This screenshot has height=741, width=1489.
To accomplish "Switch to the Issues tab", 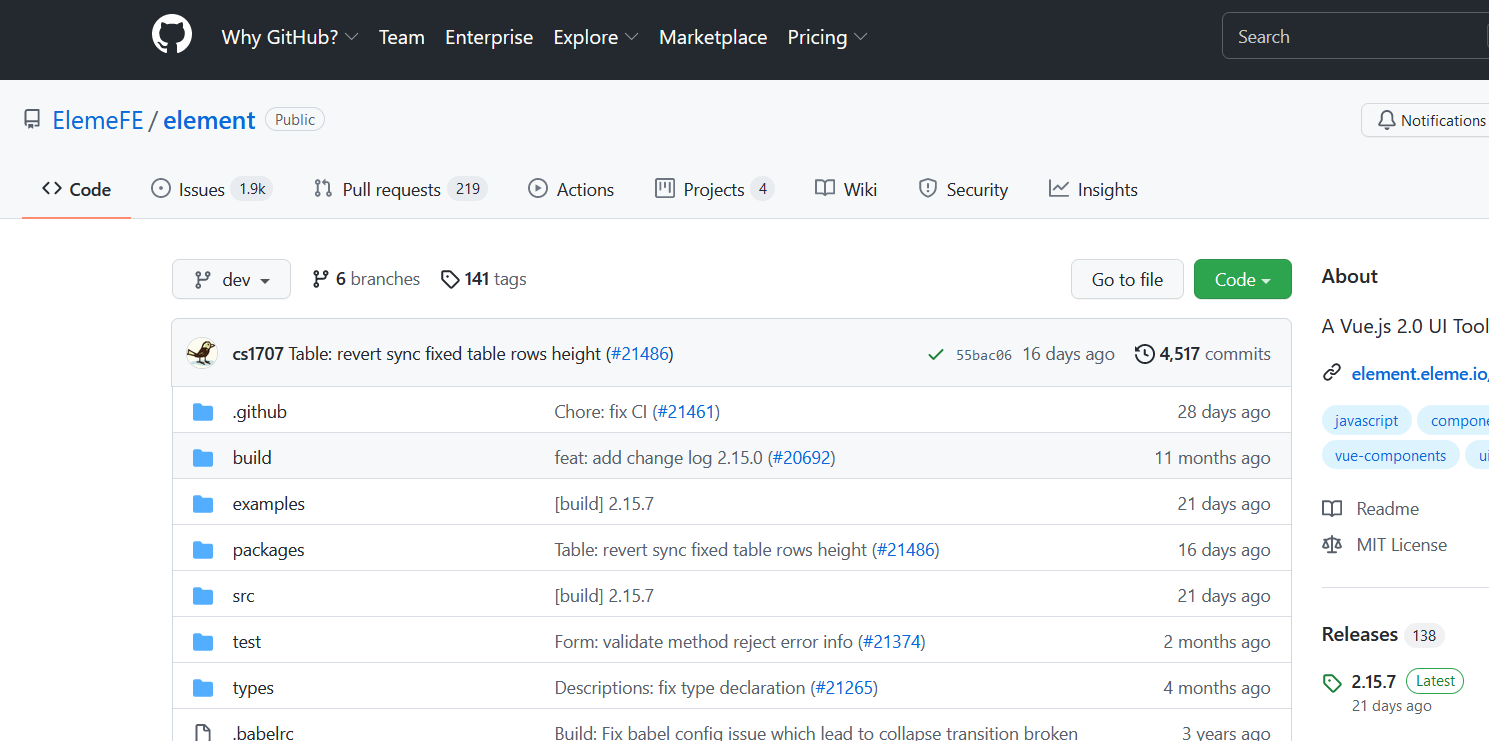I will [x=211, y=189].
